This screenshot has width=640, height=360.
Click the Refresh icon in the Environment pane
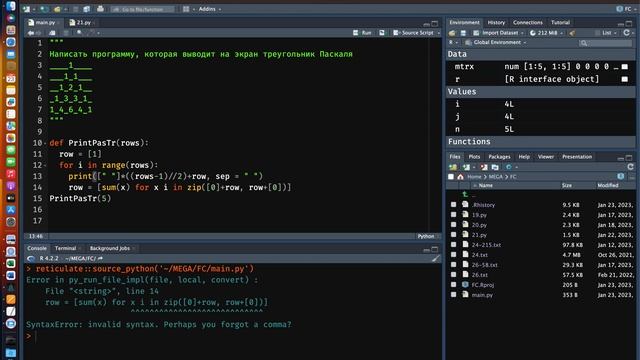[627, 33]
